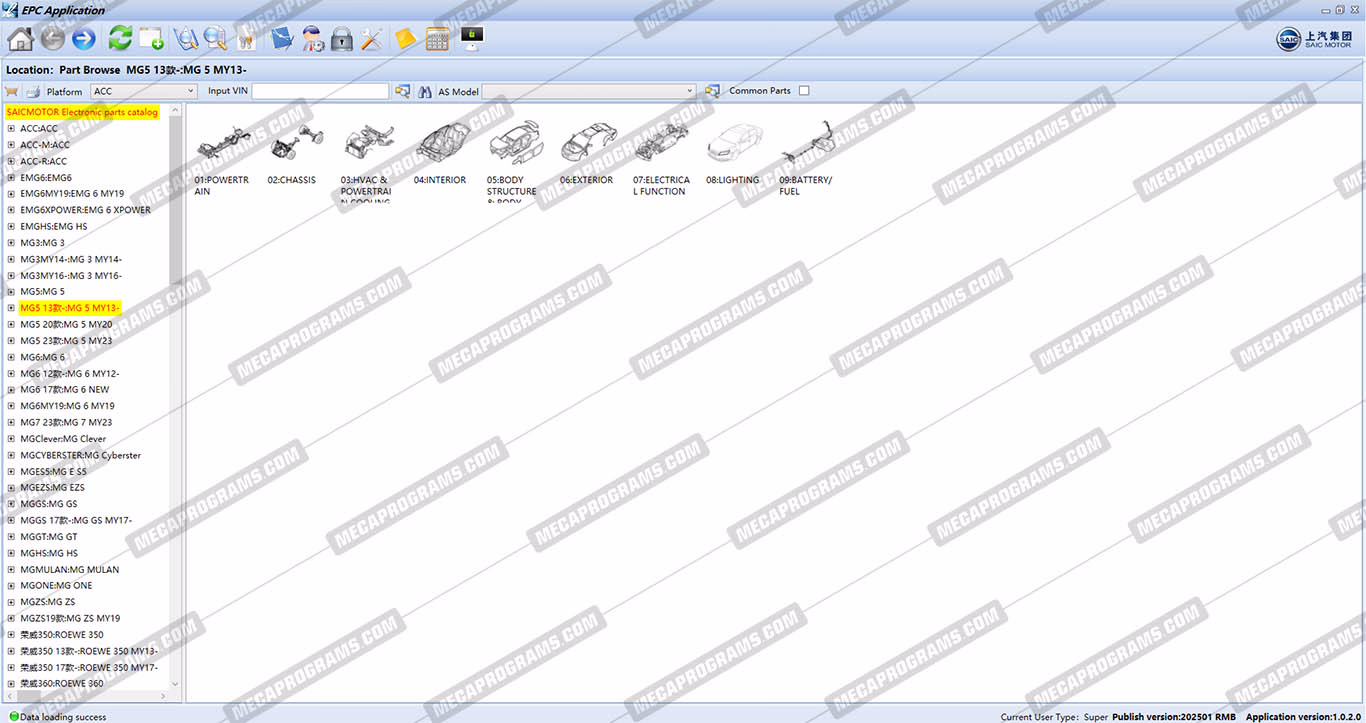
Task: Select MG 5 MY20 tree item
Action: pyautogui.click(x=66, y=324)
